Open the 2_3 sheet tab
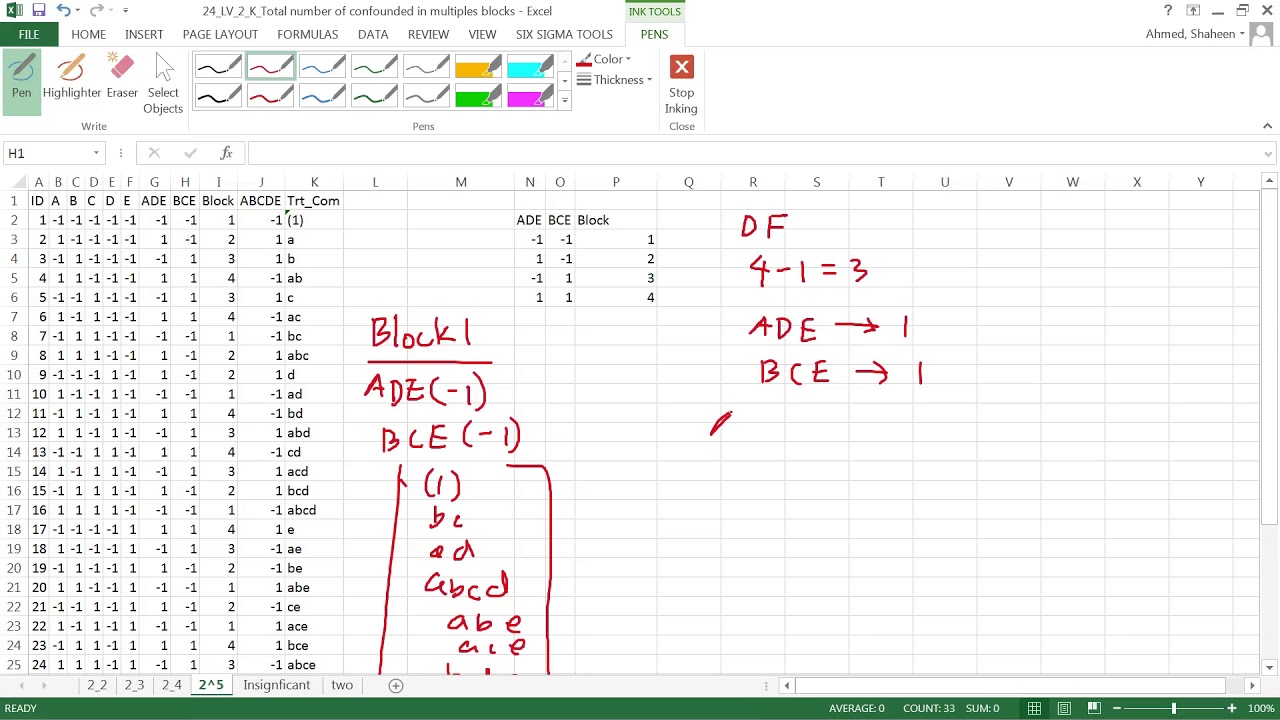The image size is (1280, 720). [134, 685]
